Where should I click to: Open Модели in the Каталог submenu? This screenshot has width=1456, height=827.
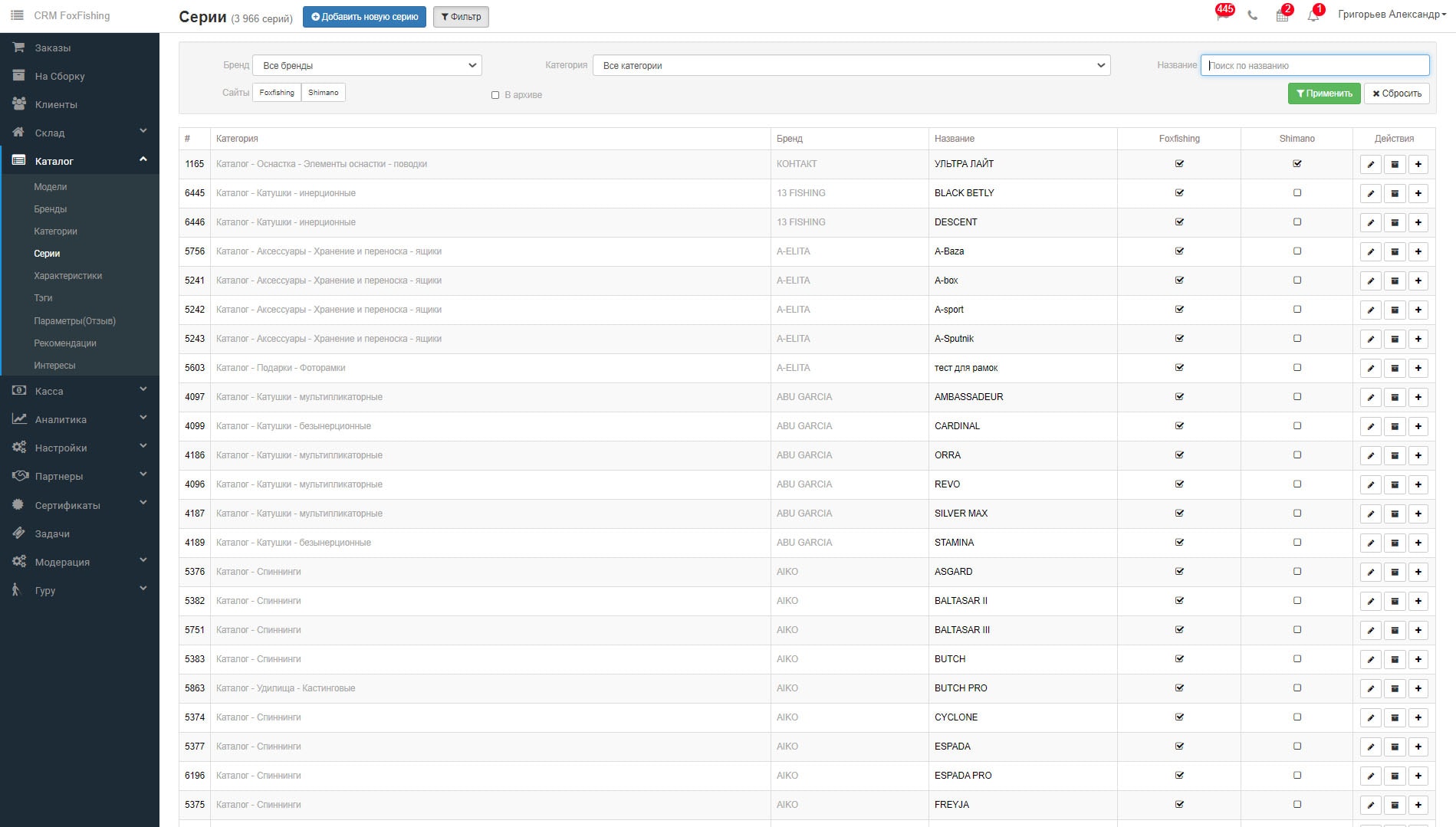pyautogui.click(x=51, y=187)
